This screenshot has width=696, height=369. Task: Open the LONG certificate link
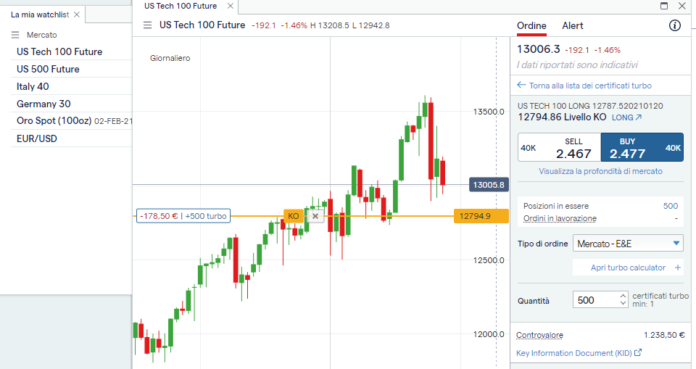(626, 118)
